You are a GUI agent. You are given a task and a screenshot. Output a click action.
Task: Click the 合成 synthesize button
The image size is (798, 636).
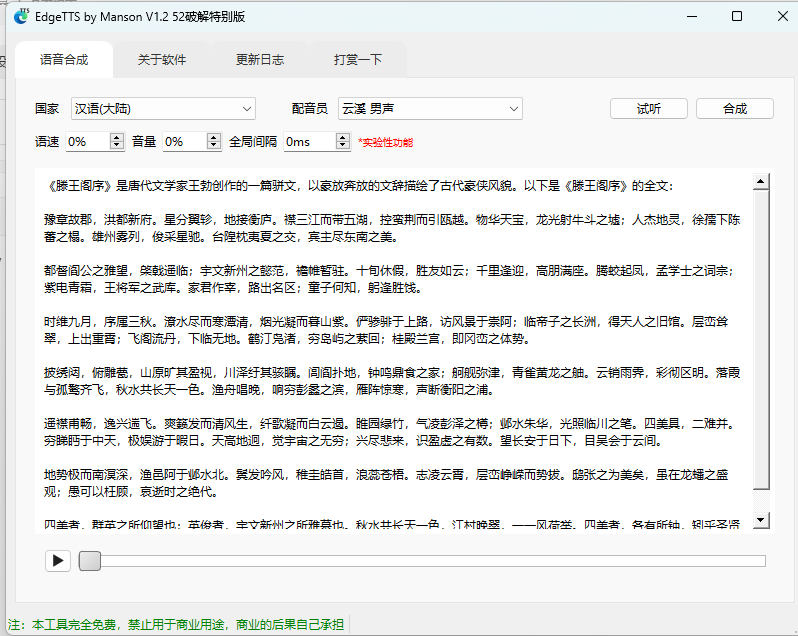click(x=734, y=109)
